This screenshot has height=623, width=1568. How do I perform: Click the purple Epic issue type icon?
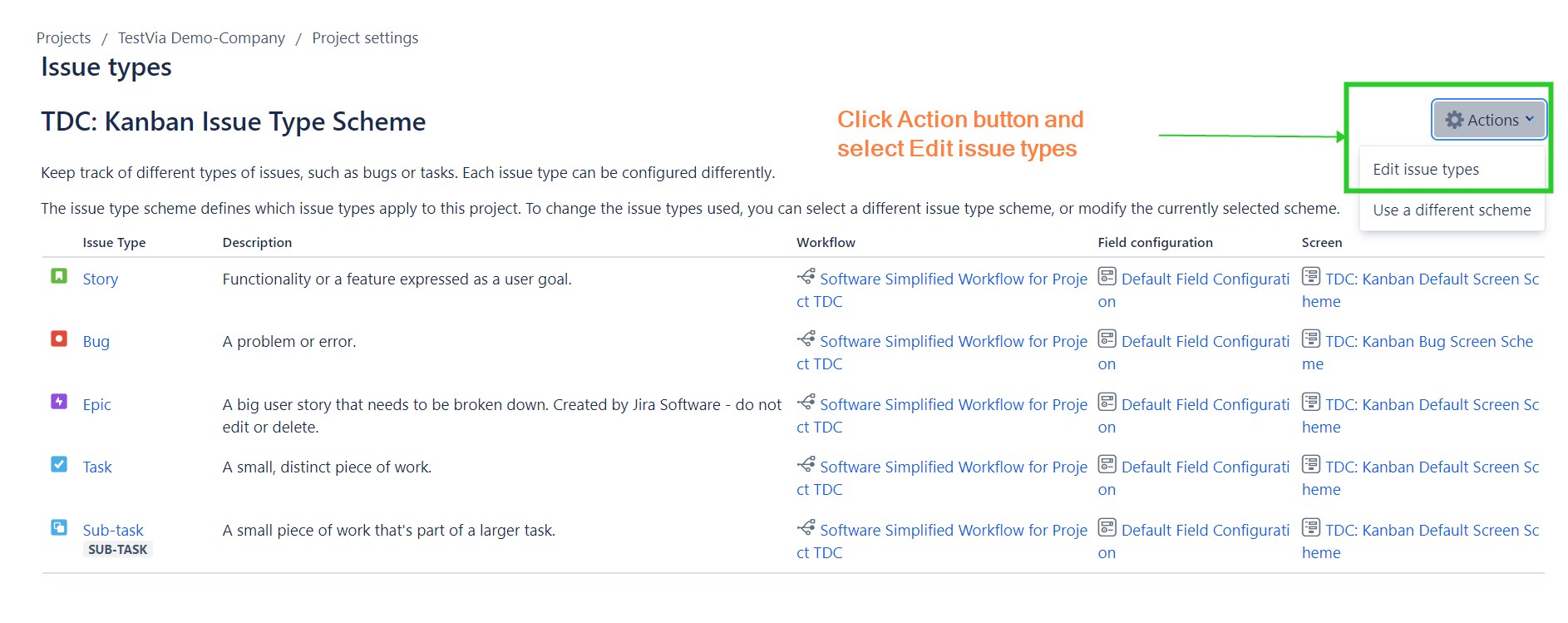(59, 402)
